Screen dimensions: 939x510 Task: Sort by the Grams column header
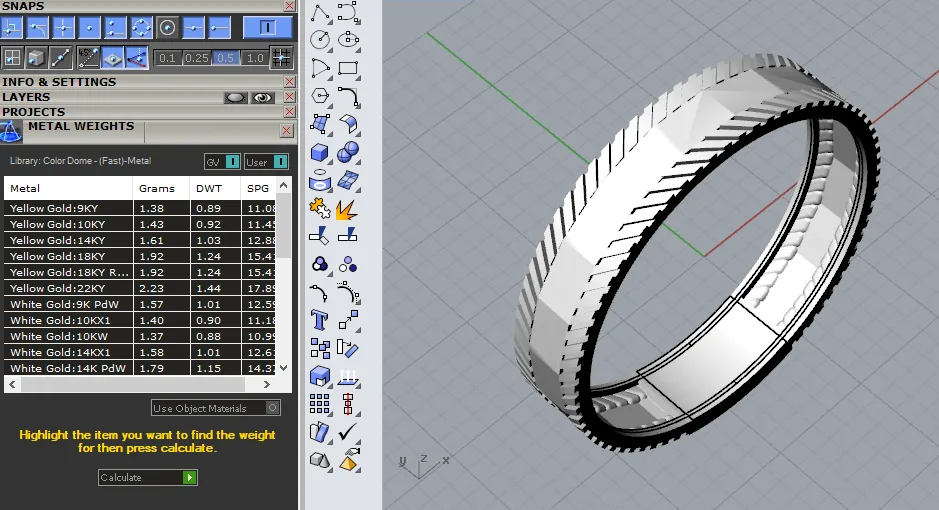click(x=160, y=188)
